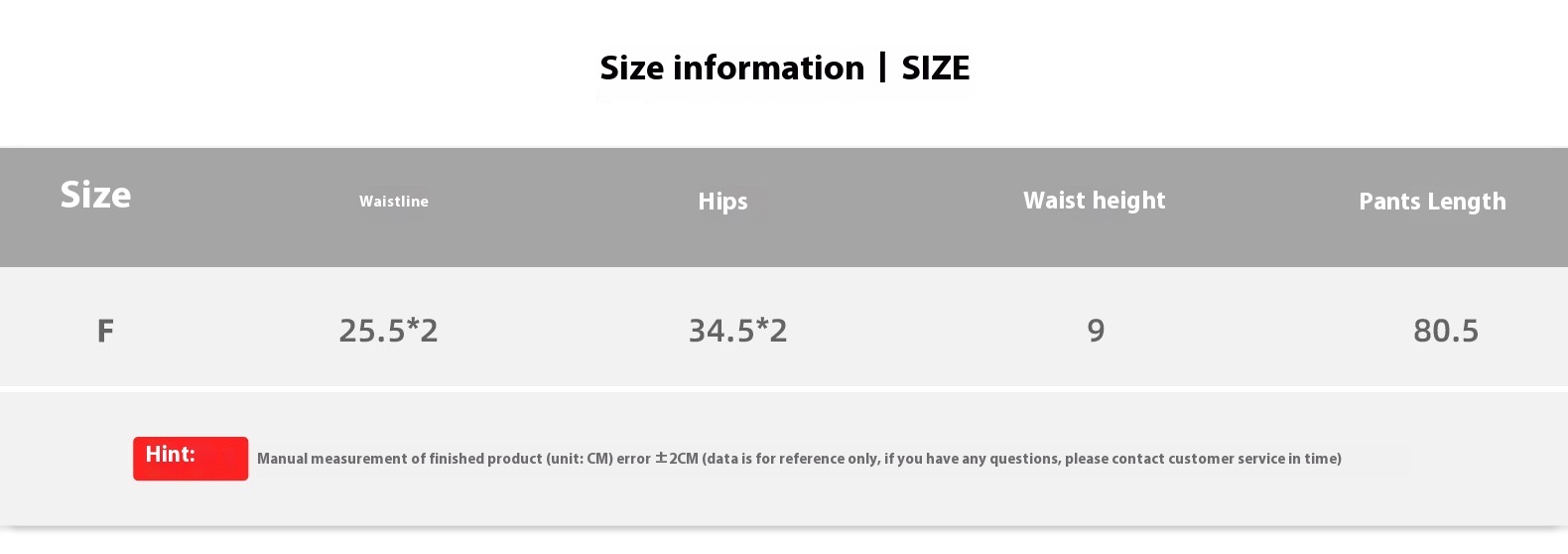Click the uppercase "SIZE" word in title

(935, 69)
